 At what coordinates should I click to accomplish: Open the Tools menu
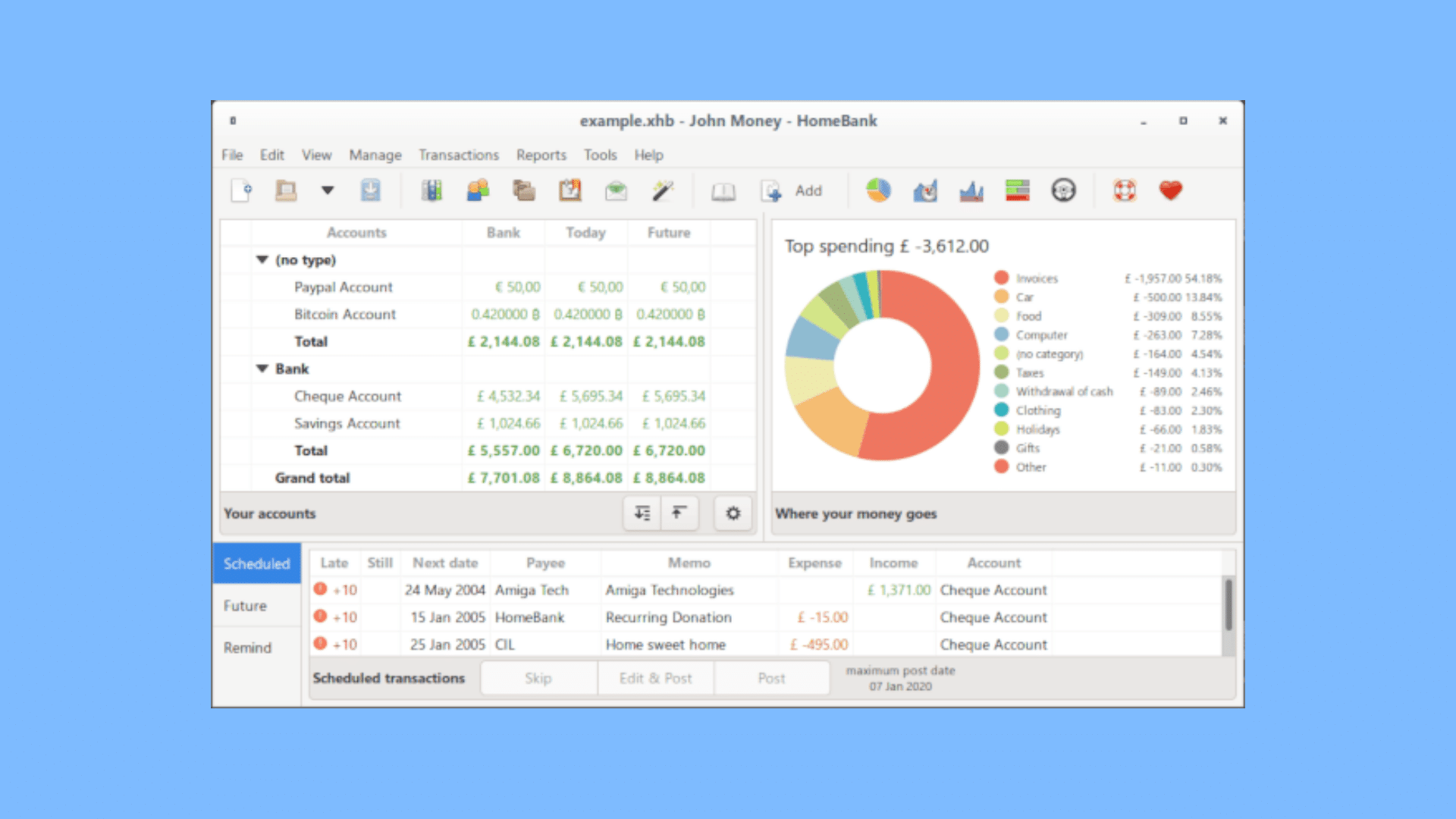[x=601, y=155]
